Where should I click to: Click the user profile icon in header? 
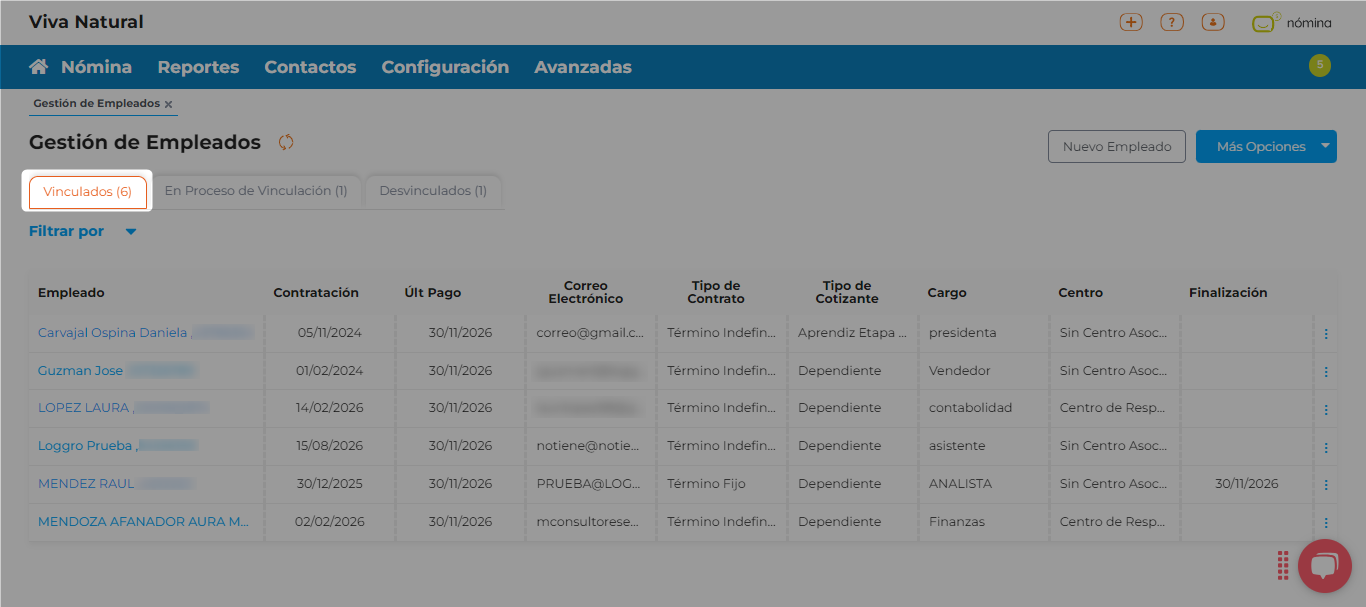pos(1213,22)
